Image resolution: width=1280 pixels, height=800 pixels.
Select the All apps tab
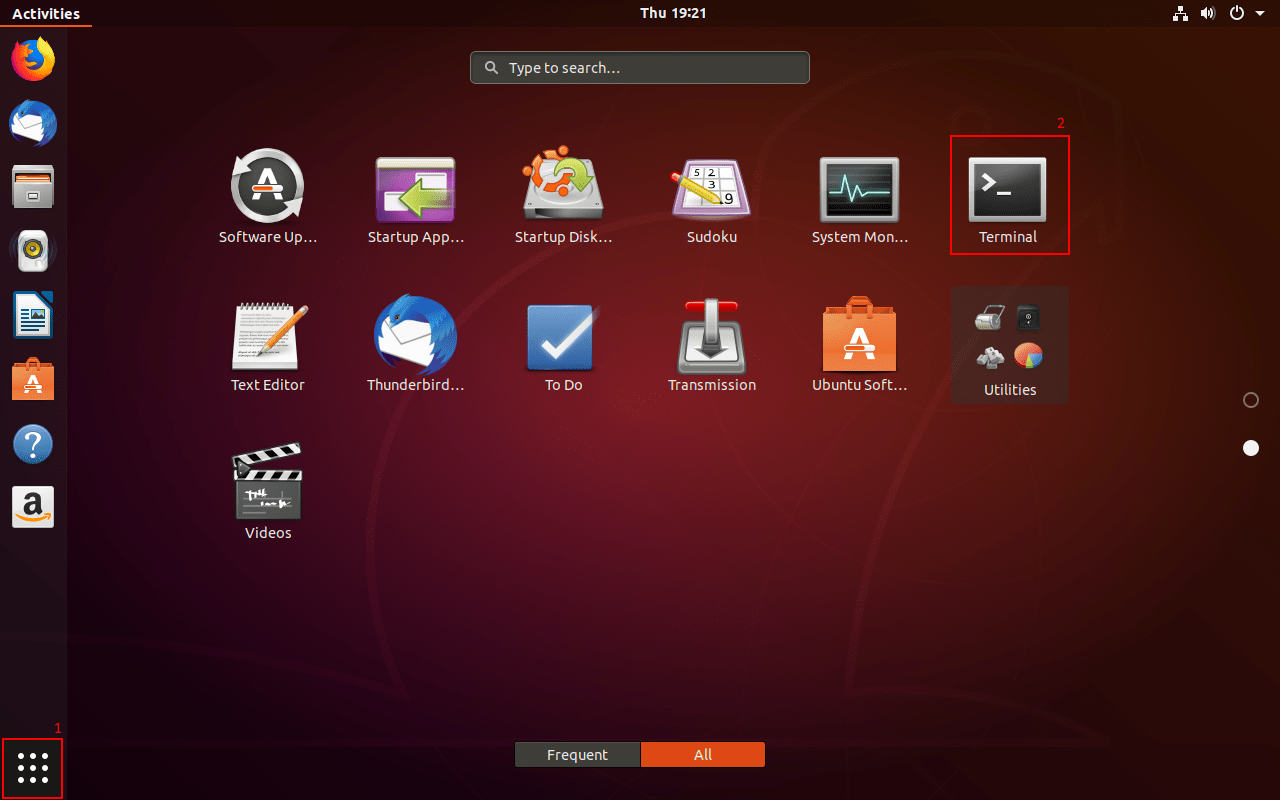click(x=703, y=755)
